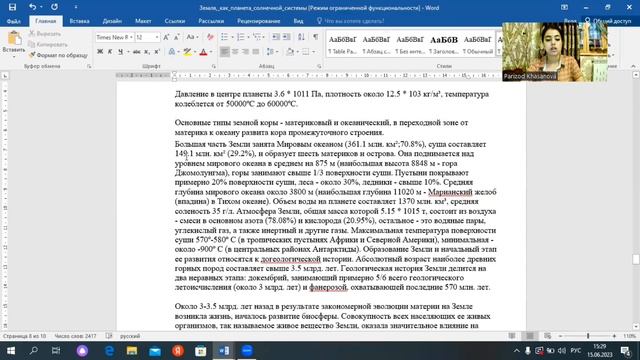Toggle superscript formatting
The width and height of the screenshot is (640, 360).
point(157,52)
